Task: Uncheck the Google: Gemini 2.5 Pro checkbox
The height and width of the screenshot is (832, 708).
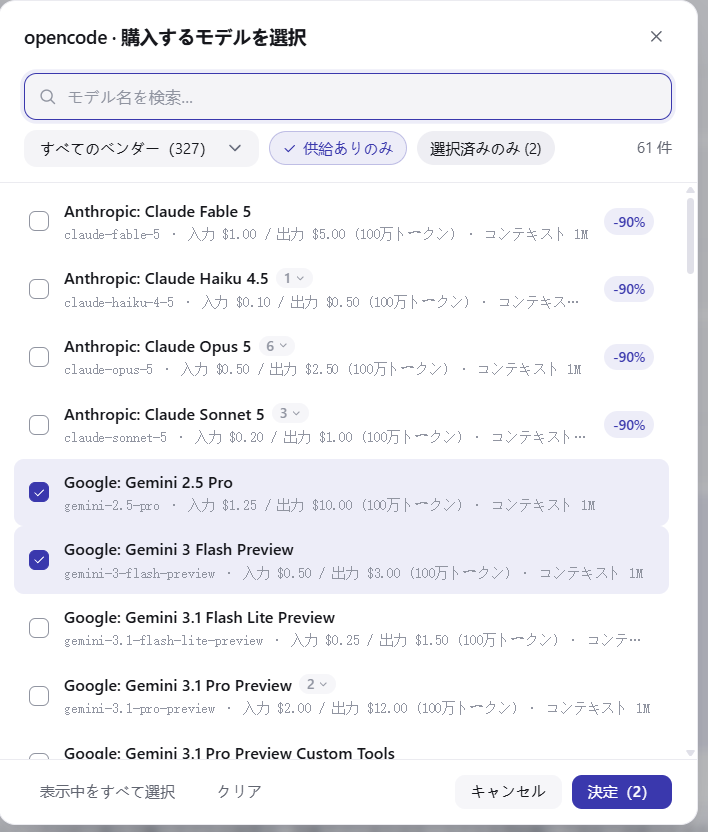Action: coord(39,492)
